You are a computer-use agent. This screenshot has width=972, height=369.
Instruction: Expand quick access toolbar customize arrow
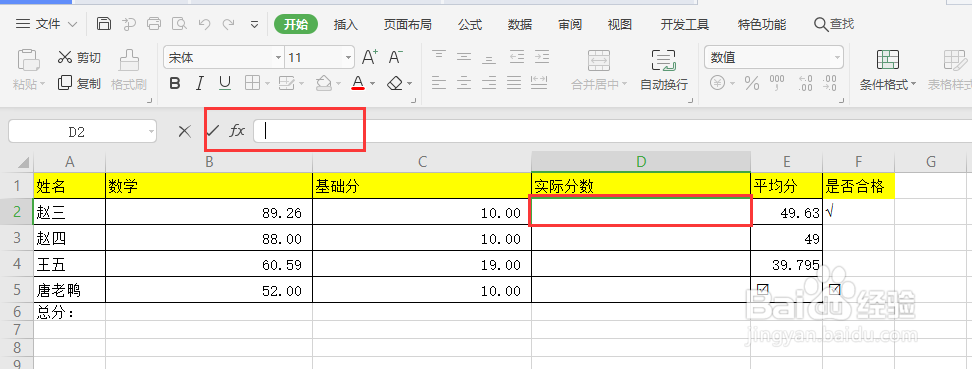point(254,25)
